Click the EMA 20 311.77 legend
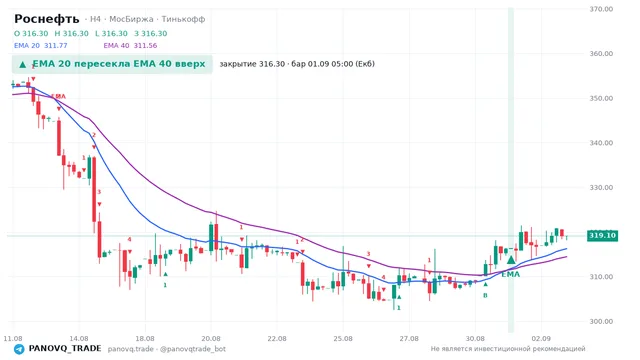 pos(40,45)
